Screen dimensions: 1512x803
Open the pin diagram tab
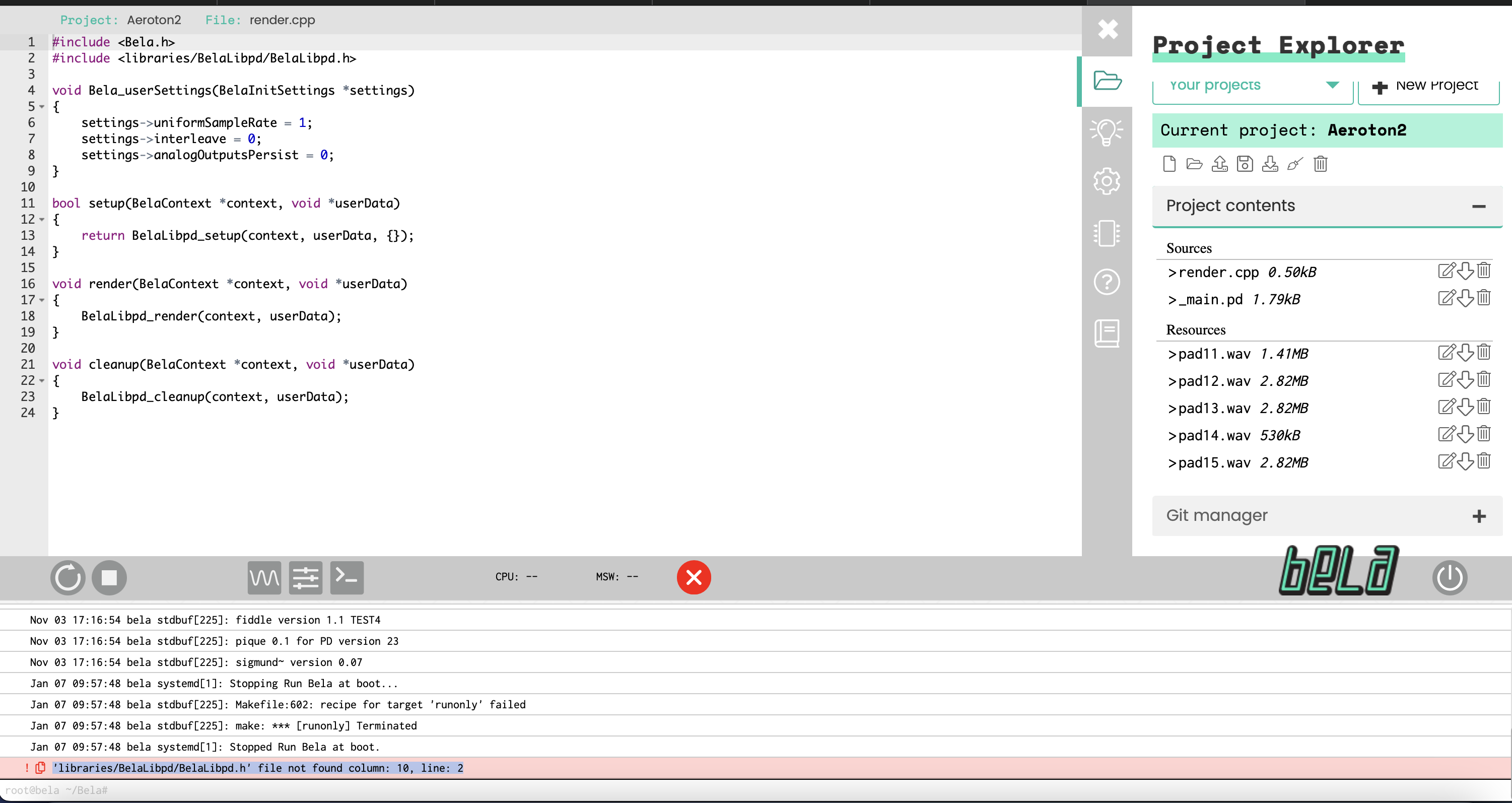[x=1107, y=233]
